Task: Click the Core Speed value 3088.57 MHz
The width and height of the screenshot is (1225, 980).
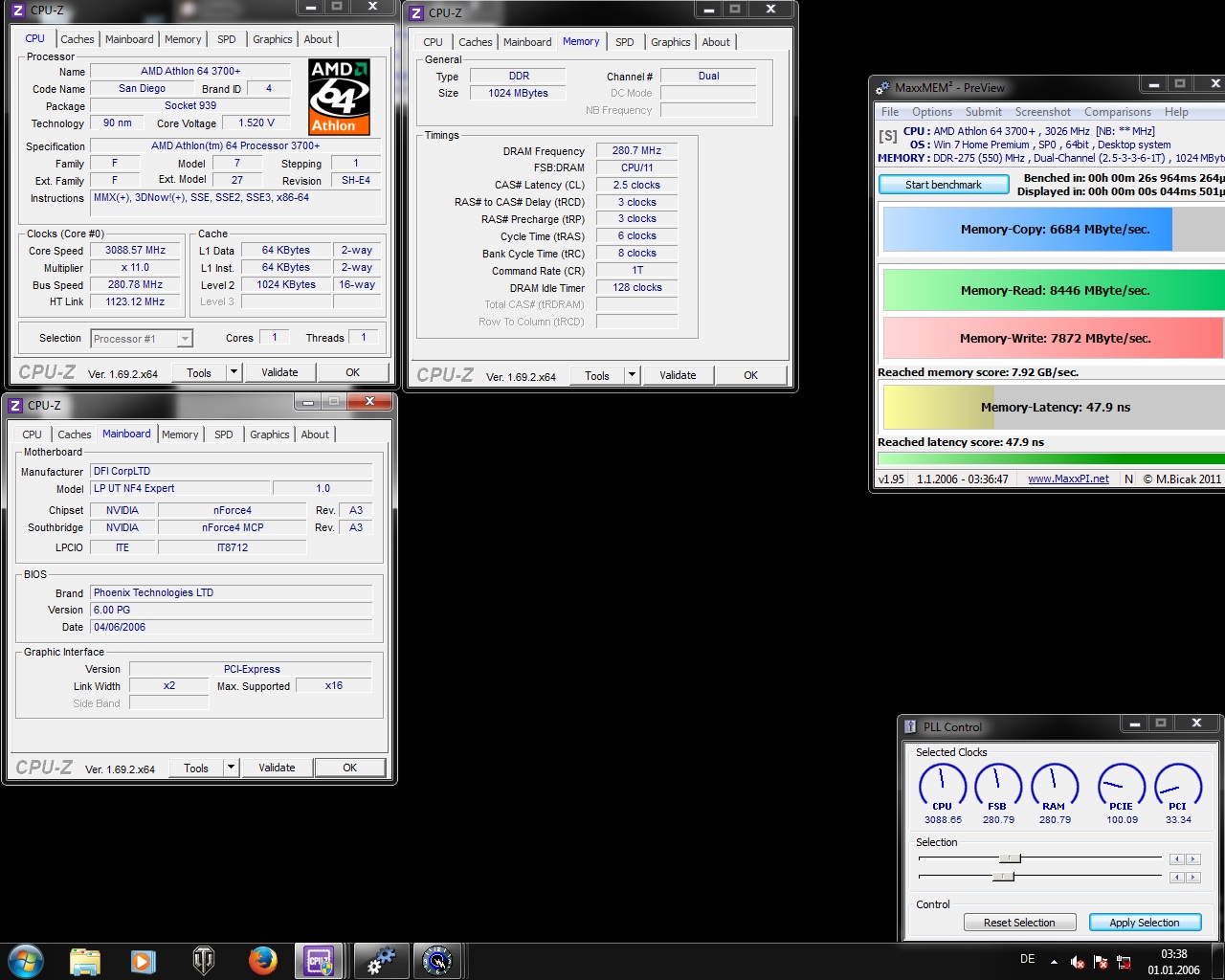Action: click(135, 251)
